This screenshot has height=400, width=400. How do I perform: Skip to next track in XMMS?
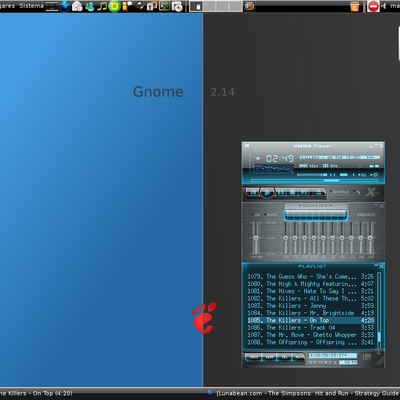click(304, 192)
